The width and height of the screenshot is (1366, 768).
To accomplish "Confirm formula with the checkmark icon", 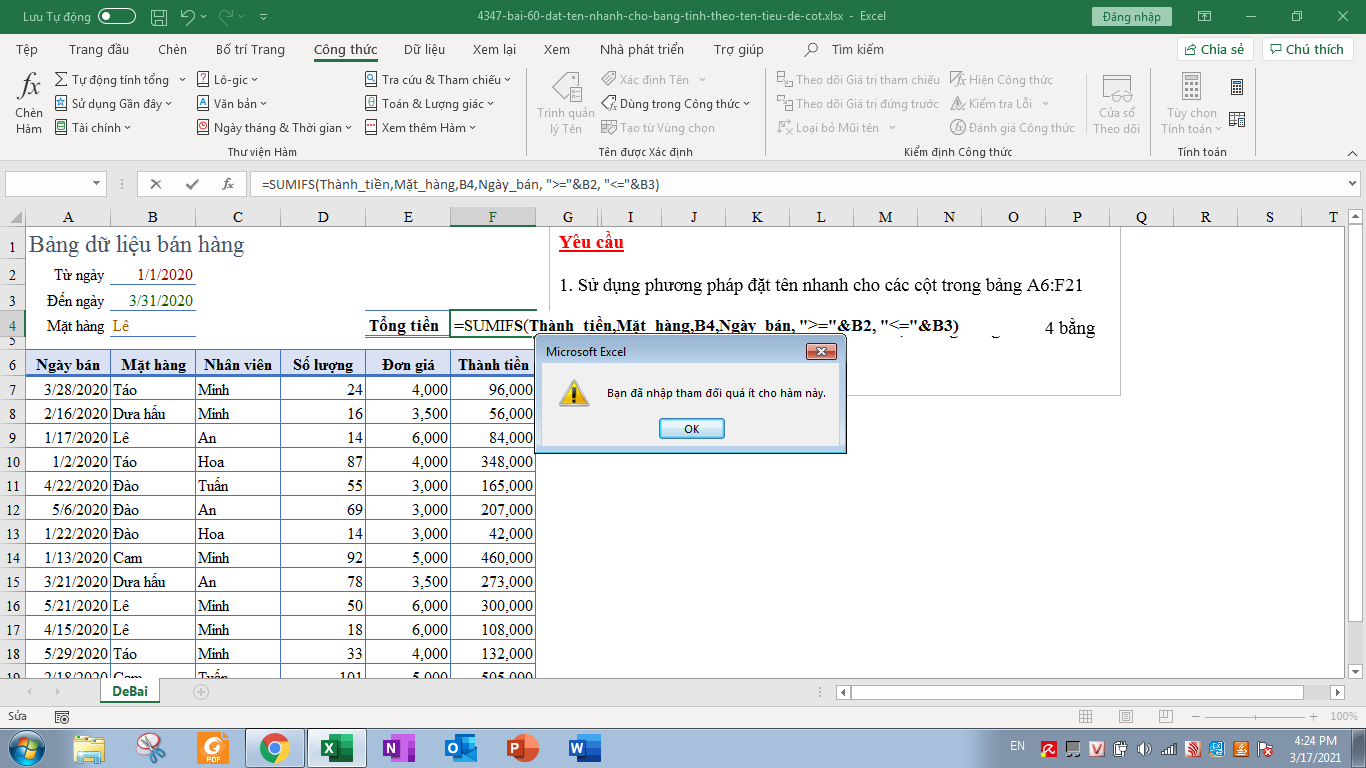I will (191, 184).
